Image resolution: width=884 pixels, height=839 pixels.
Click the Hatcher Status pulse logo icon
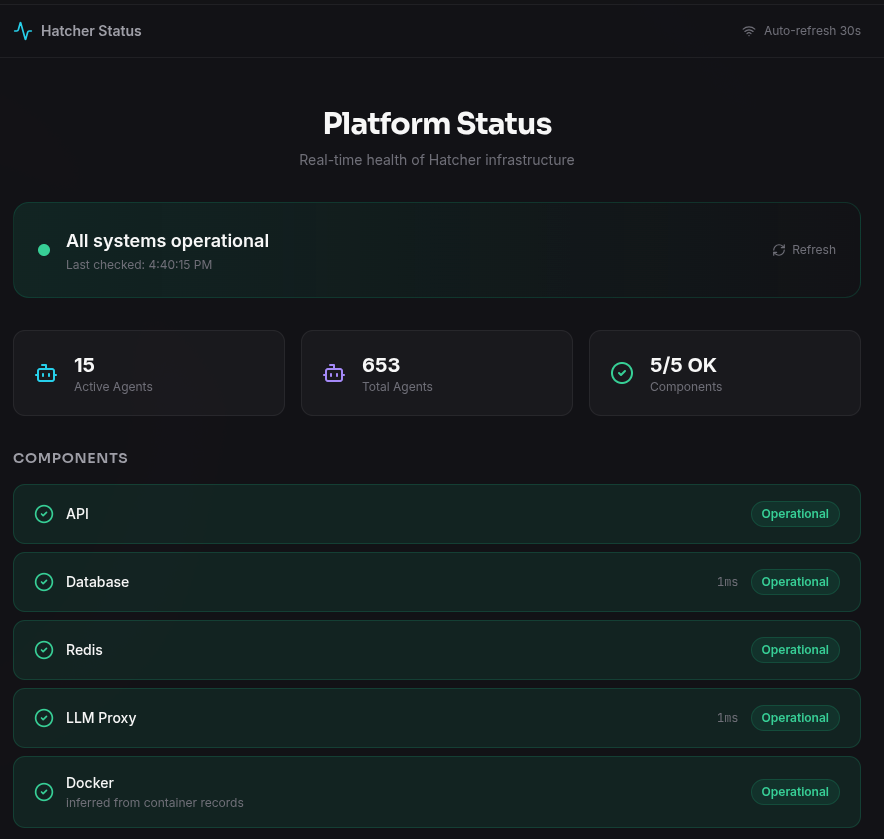point(23,31)
